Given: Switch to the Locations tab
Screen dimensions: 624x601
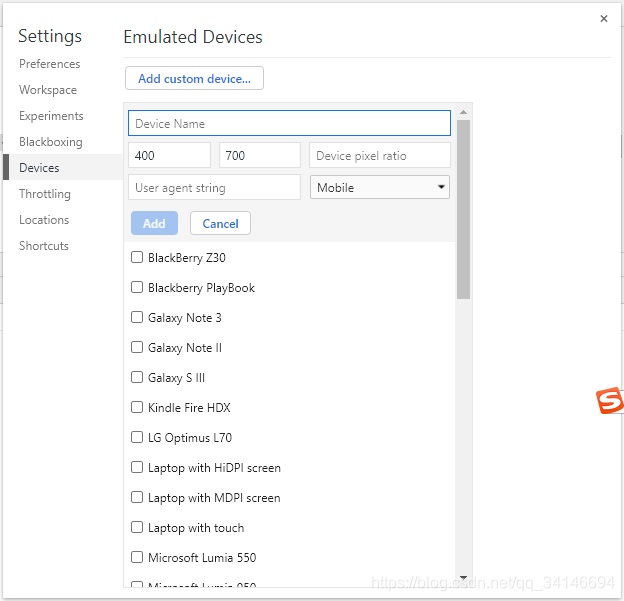Looking at the screenshot, I should [x=44, y=220].
